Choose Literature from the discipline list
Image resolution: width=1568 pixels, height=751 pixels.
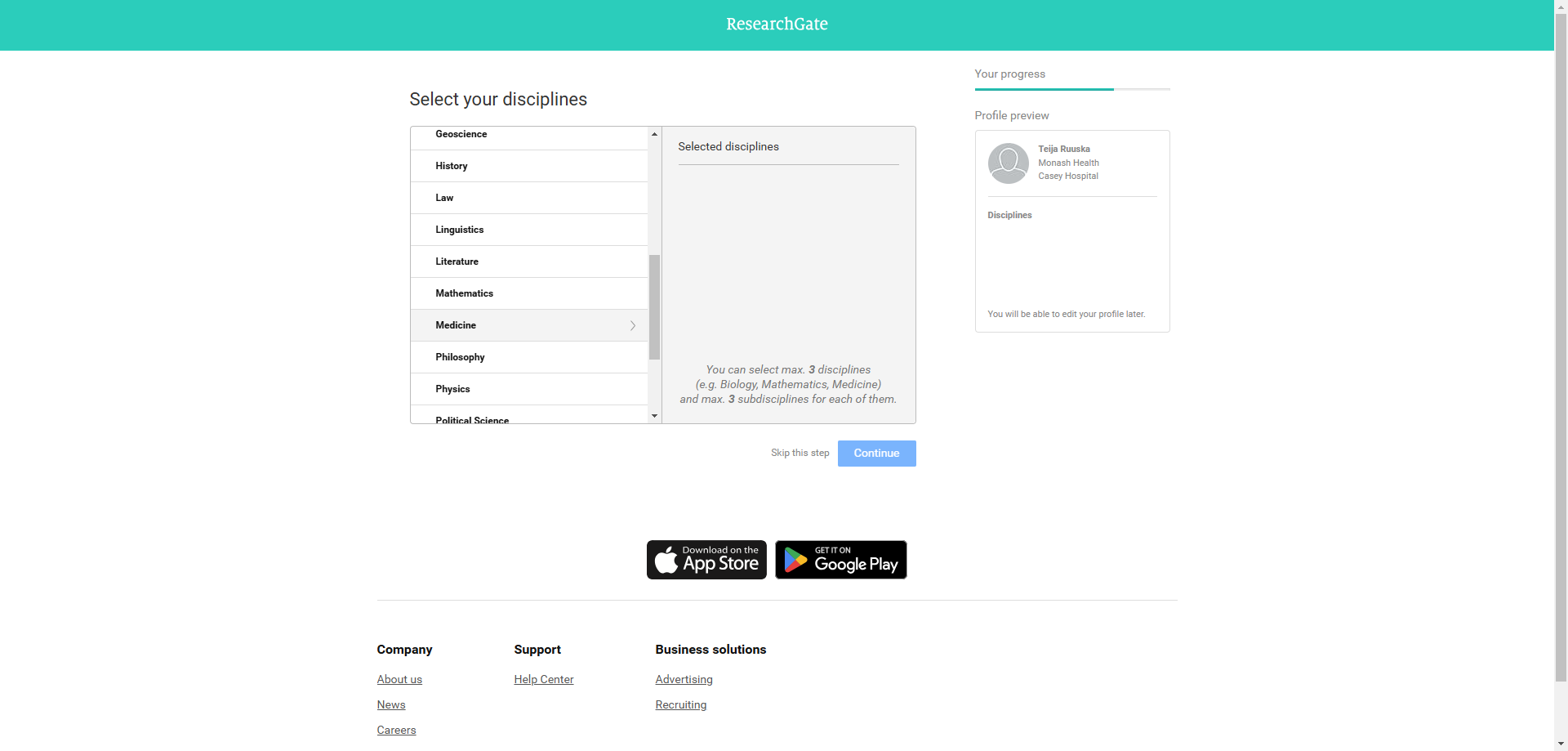coord(529,262)
